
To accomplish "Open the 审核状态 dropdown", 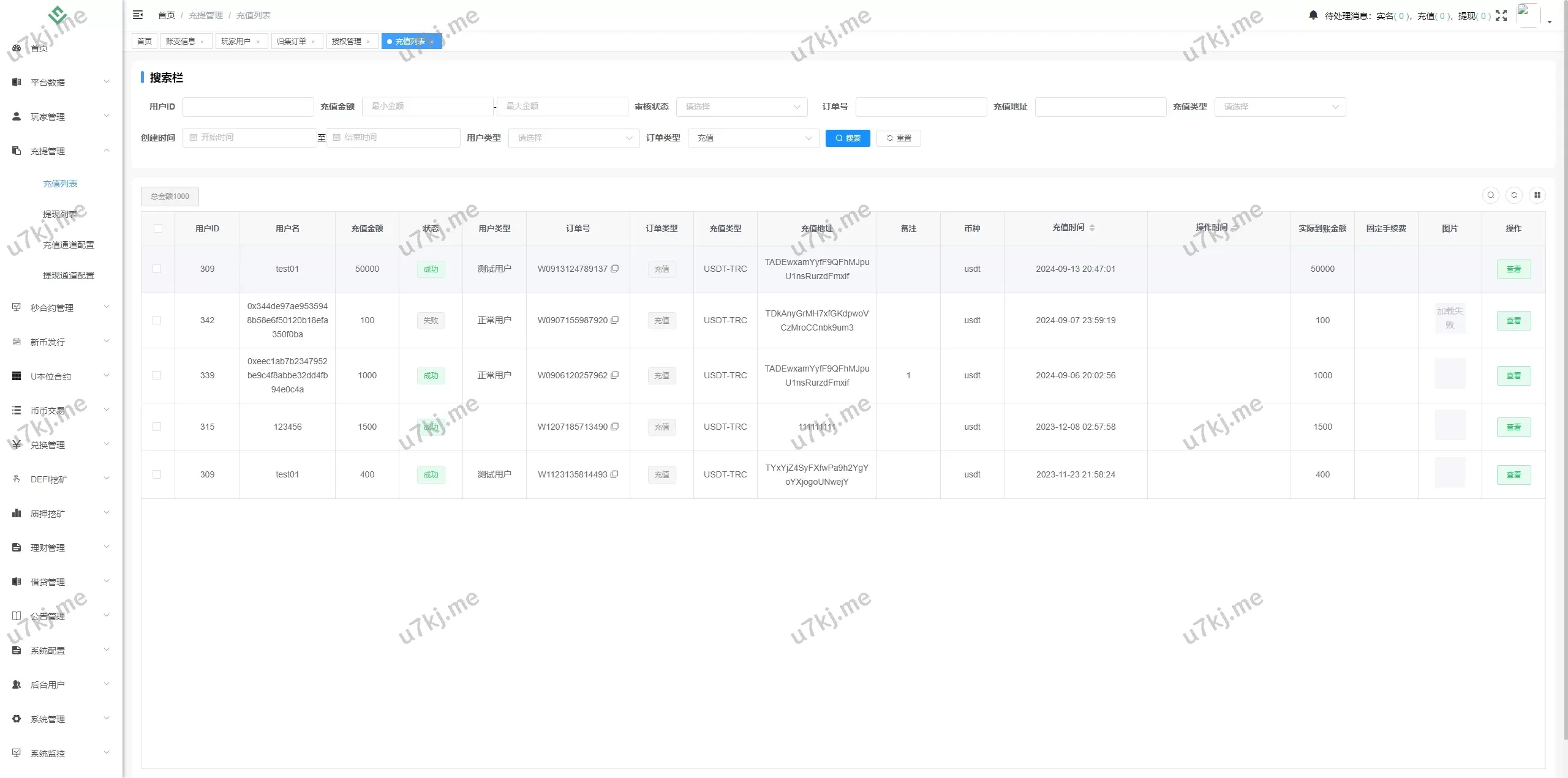I will 741,107.
